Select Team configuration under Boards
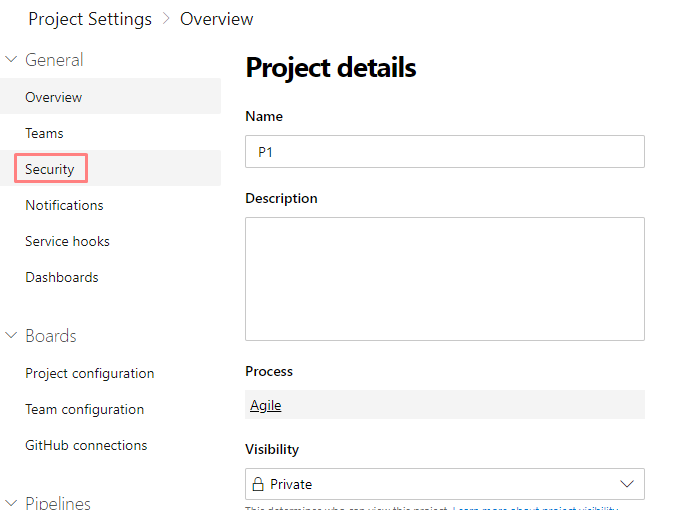Image resolution: width=695 pixels, height=510 pixels. (x=85, y=409)
